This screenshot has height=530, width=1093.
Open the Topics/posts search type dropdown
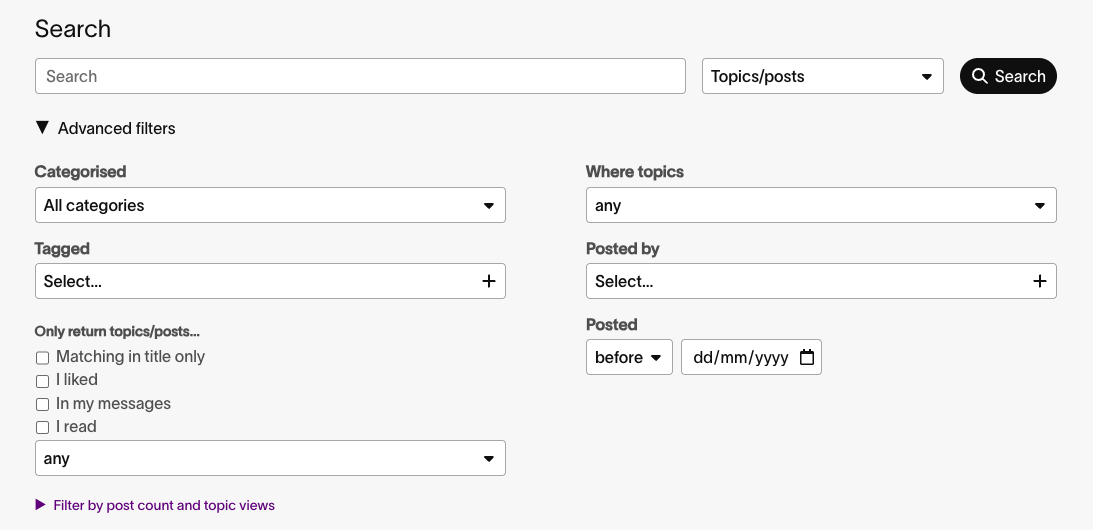[x=822, y=76]
